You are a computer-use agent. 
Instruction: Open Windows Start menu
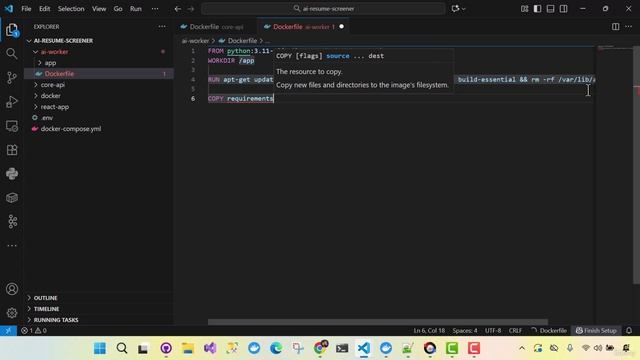100,348
